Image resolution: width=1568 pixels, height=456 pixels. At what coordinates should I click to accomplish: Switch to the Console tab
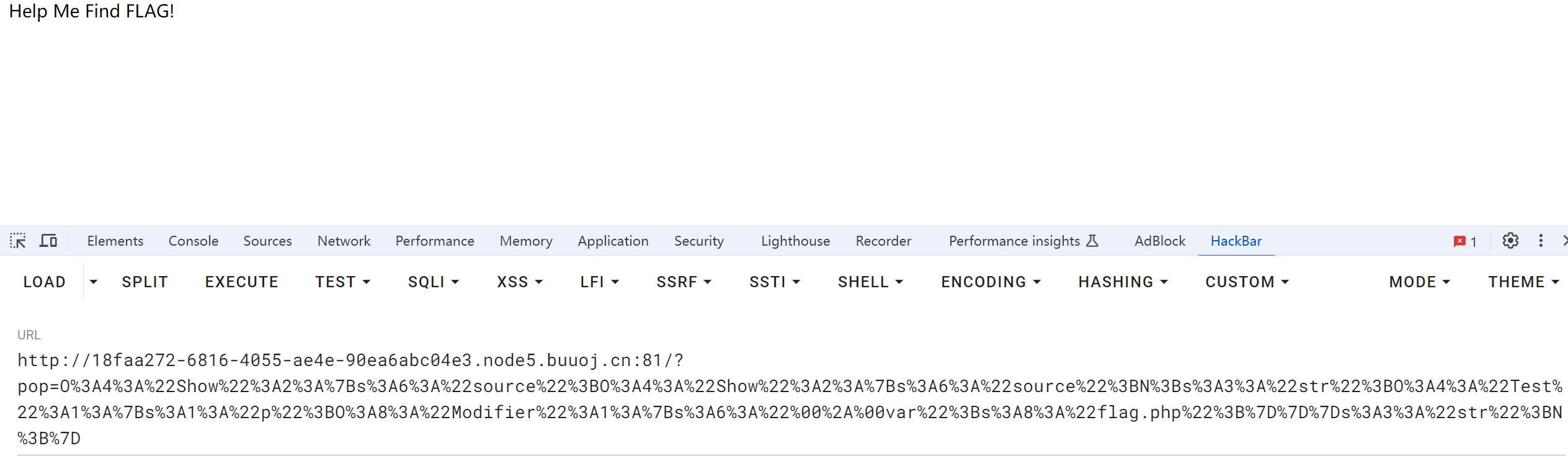[x=194, y=241]
